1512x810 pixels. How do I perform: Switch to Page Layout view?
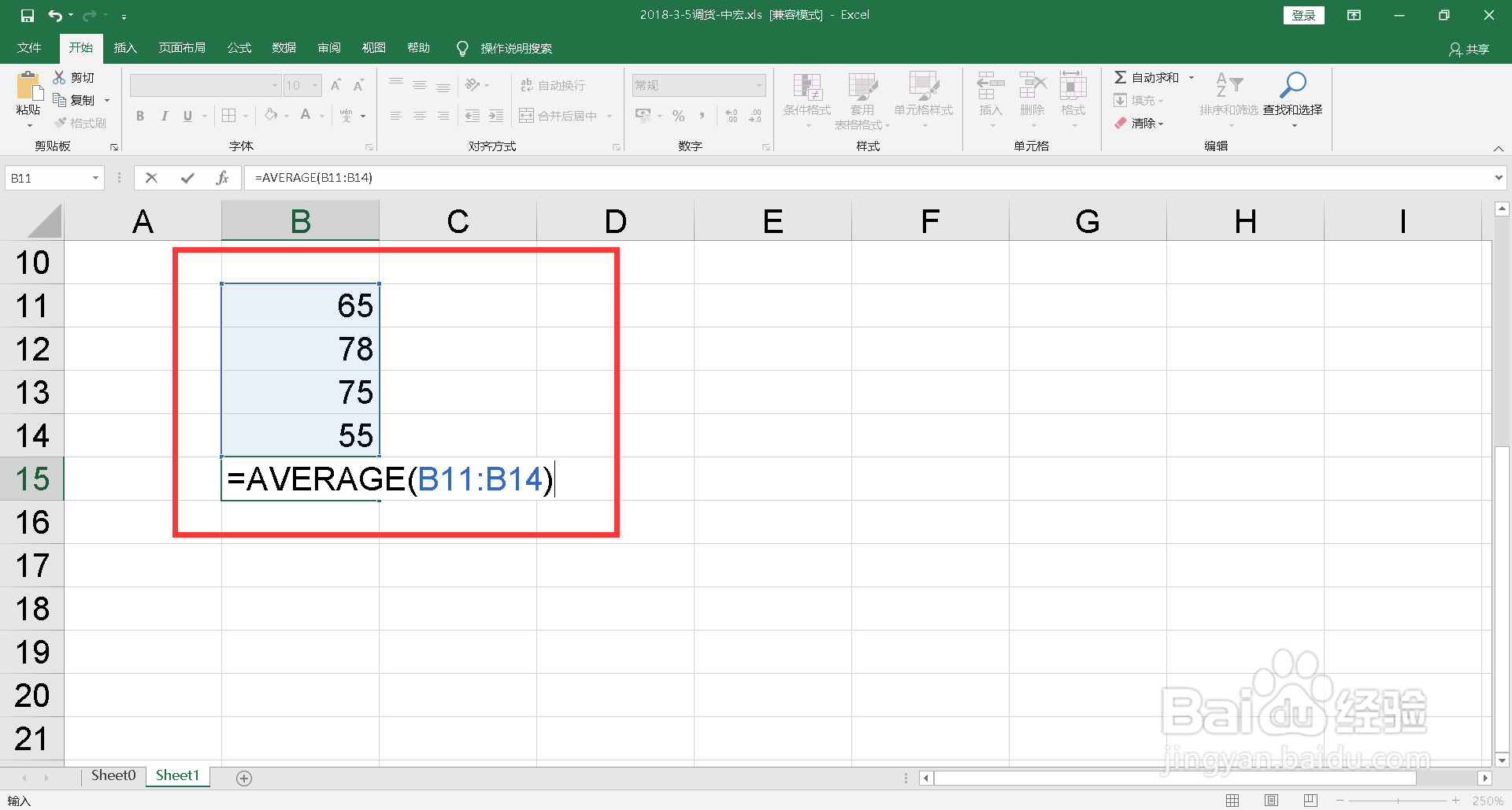(x=1271, y=801)
